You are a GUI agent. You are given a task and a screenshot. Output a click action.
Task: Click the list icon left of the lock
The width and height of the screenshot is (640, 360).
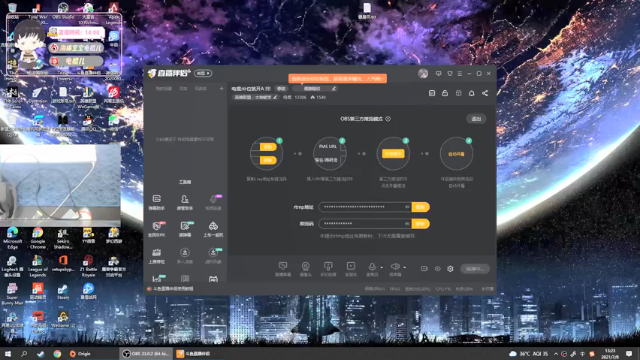point(432,93)
